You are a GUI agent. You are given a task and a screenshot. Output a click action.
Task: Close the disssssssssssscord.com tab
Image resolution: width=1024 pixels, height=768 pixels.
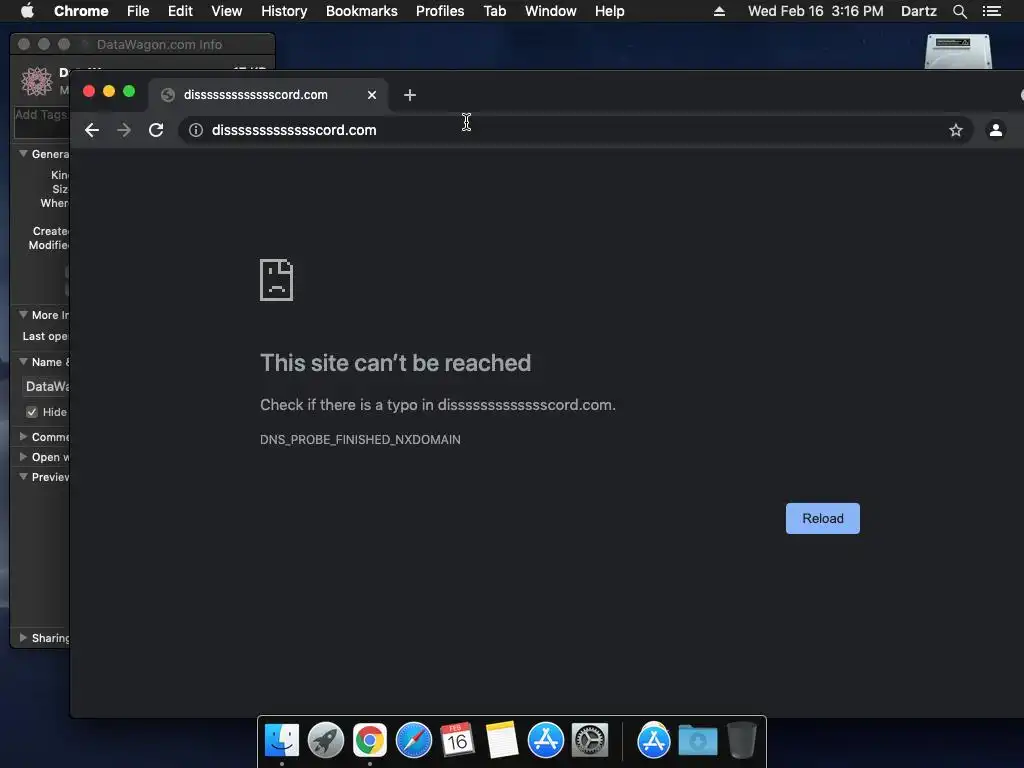372,95
